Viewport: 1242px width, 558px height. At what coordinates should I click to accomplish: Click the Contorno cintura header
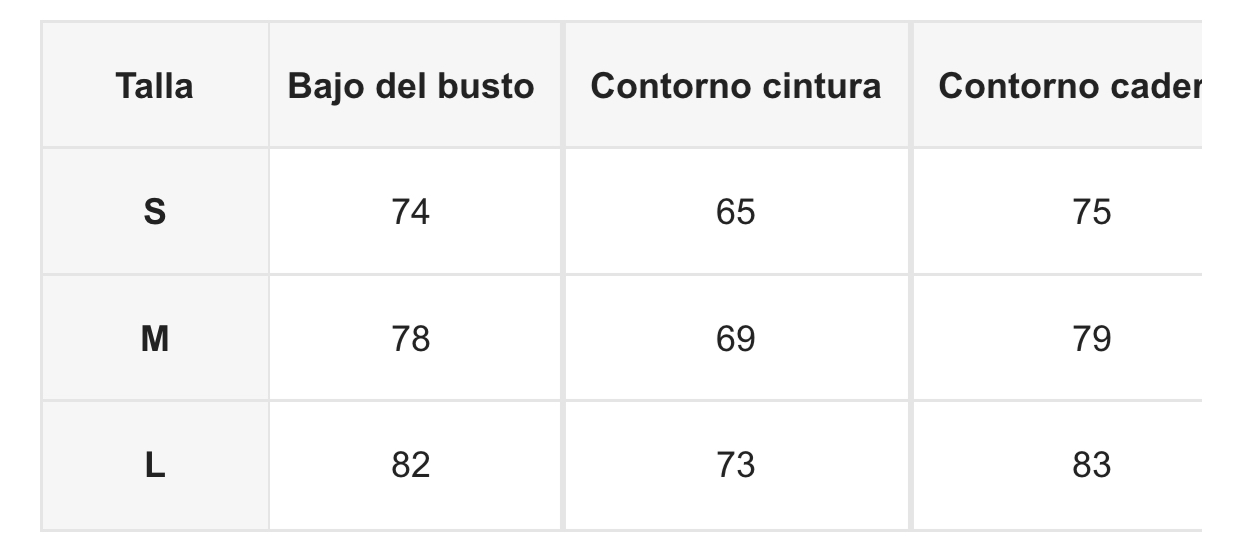[x=736, y=86]
